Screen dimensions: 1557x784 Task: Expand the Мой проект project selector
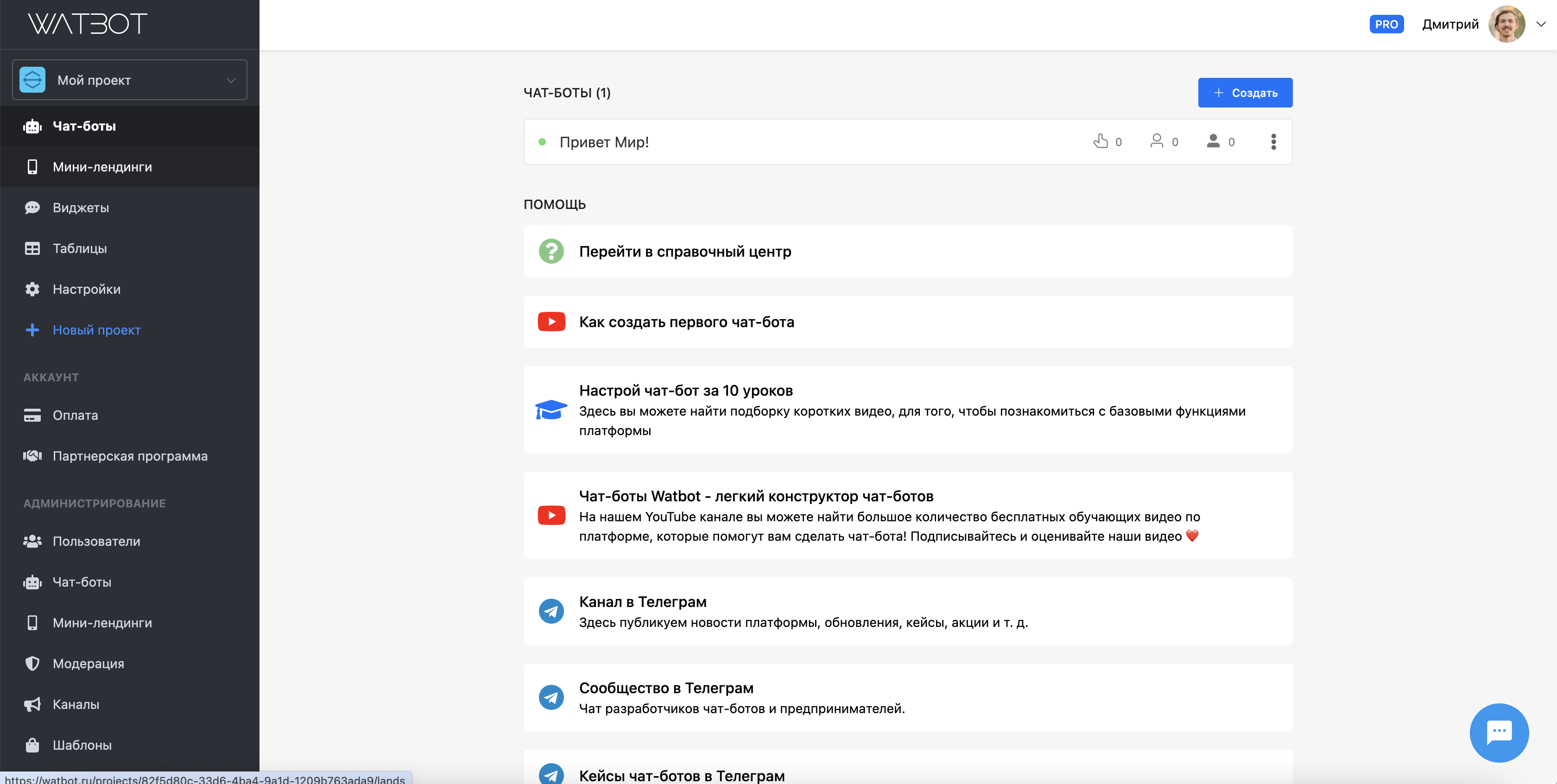(129, 80)
